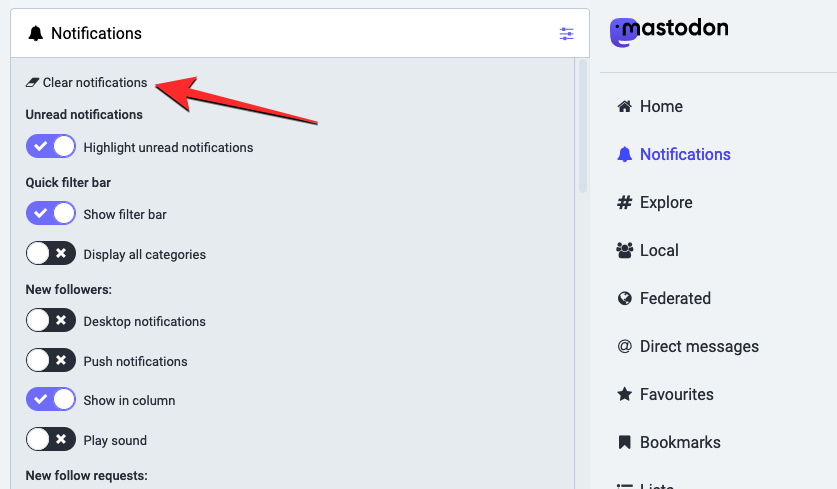837x489 pixels.
Task: Open Direct messages
Action: (688, 346)
